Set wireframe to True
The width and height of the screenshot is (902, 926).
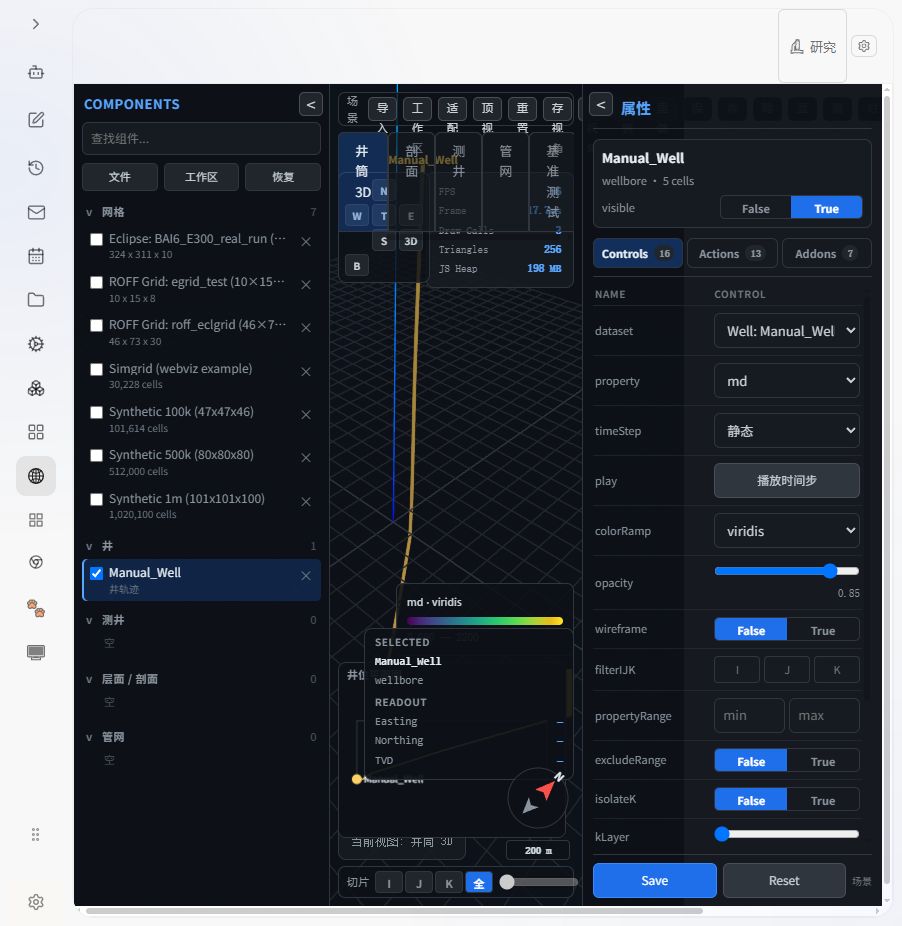click(x=823, y=631)
